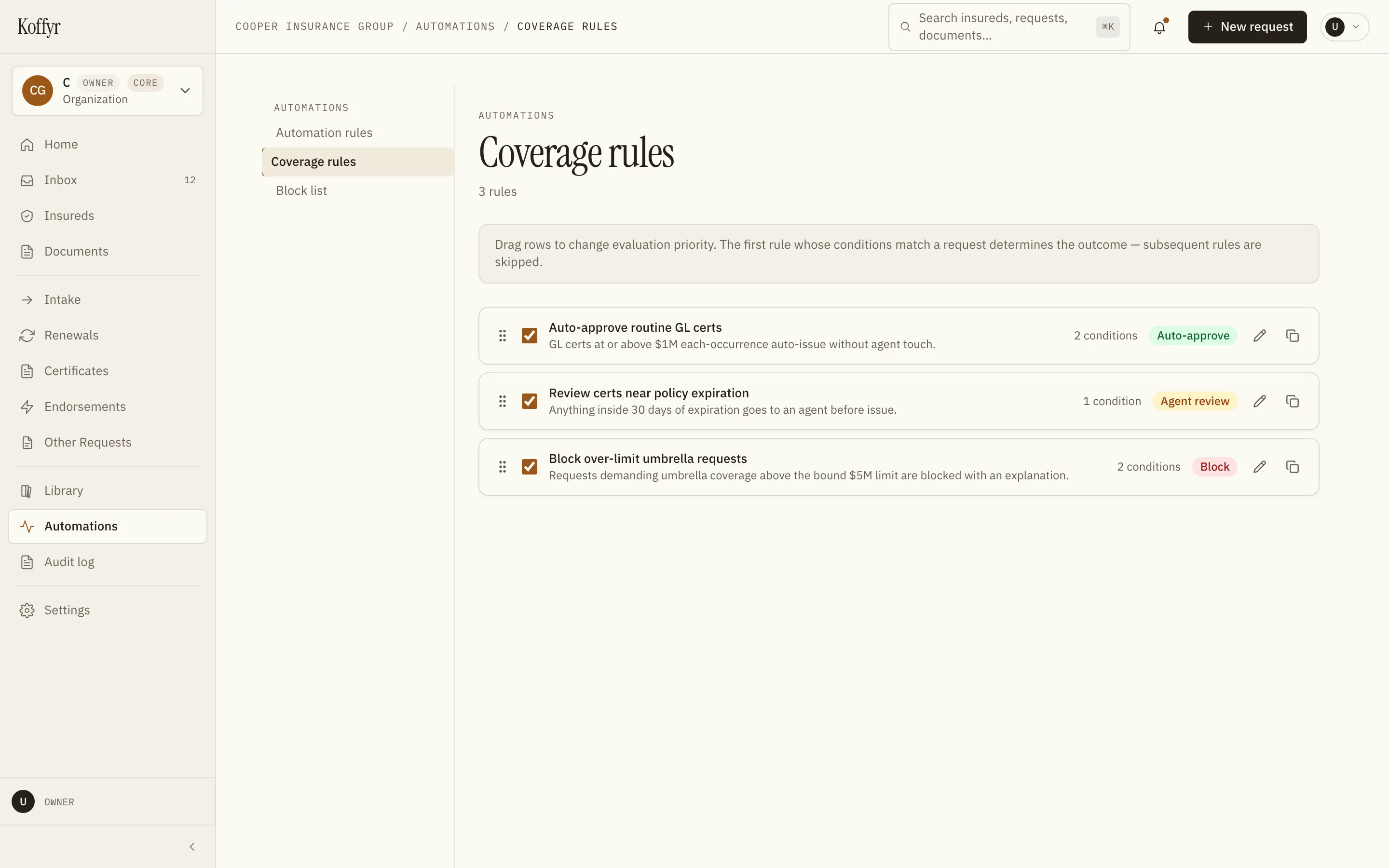Viewport: 1389px width, 868px height.
Task: Focus the search insureds, requests, documents field
Action: click(1009, 27)
